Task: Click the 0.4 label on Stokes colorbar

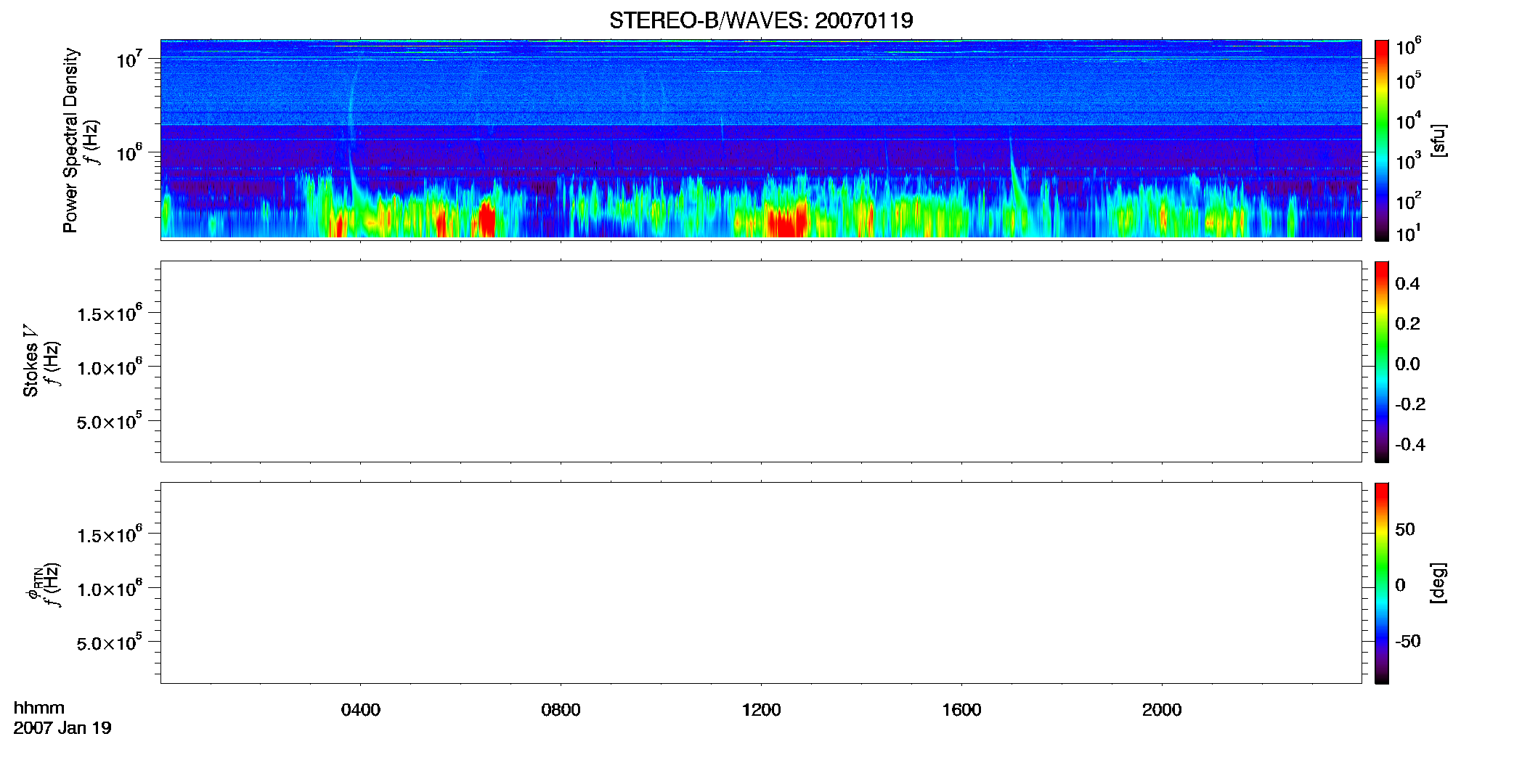Action: (x=1407, y=284)
